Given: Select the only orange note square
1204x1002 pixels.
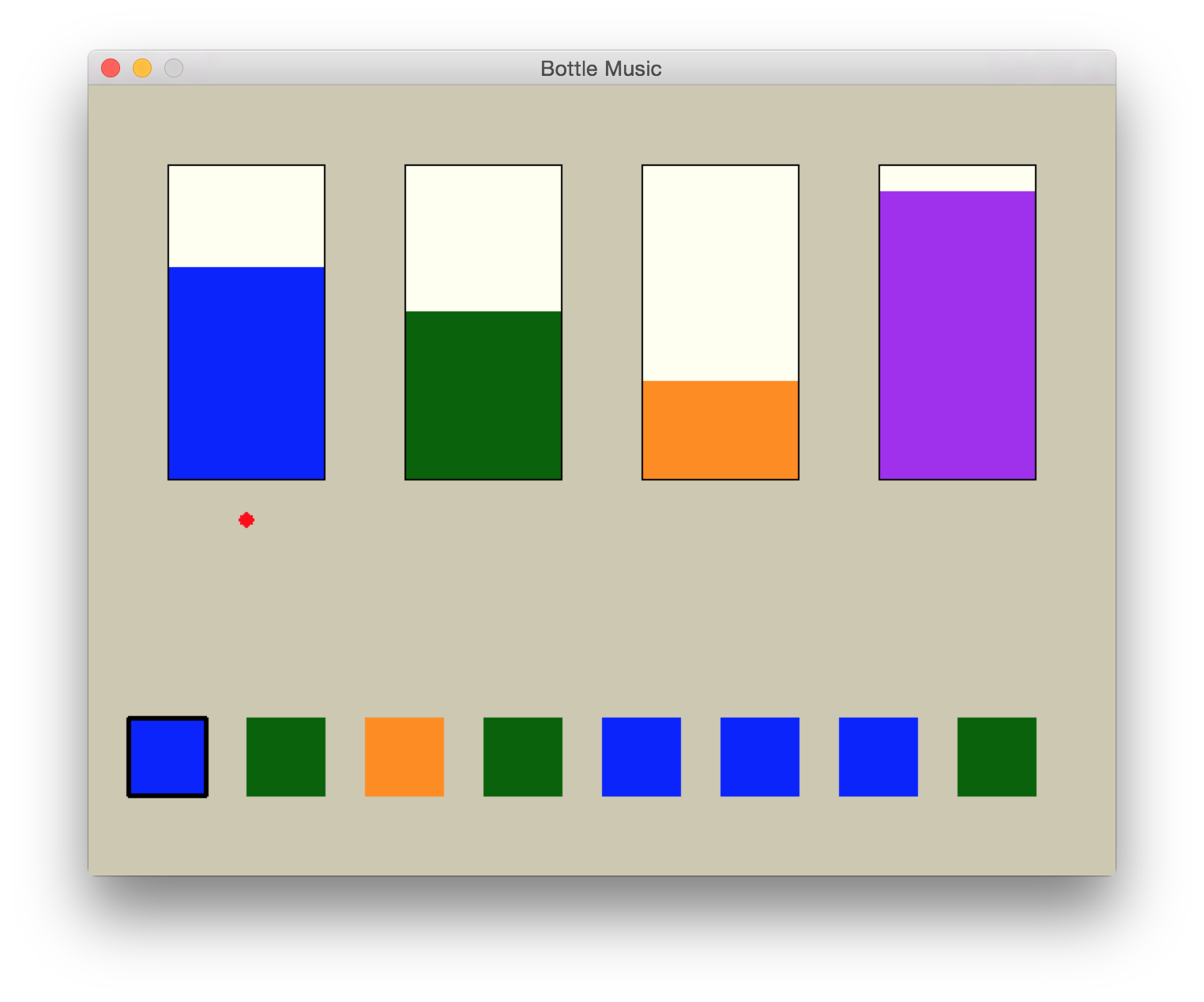Looking at the screenshot, I should coord(404,757).
